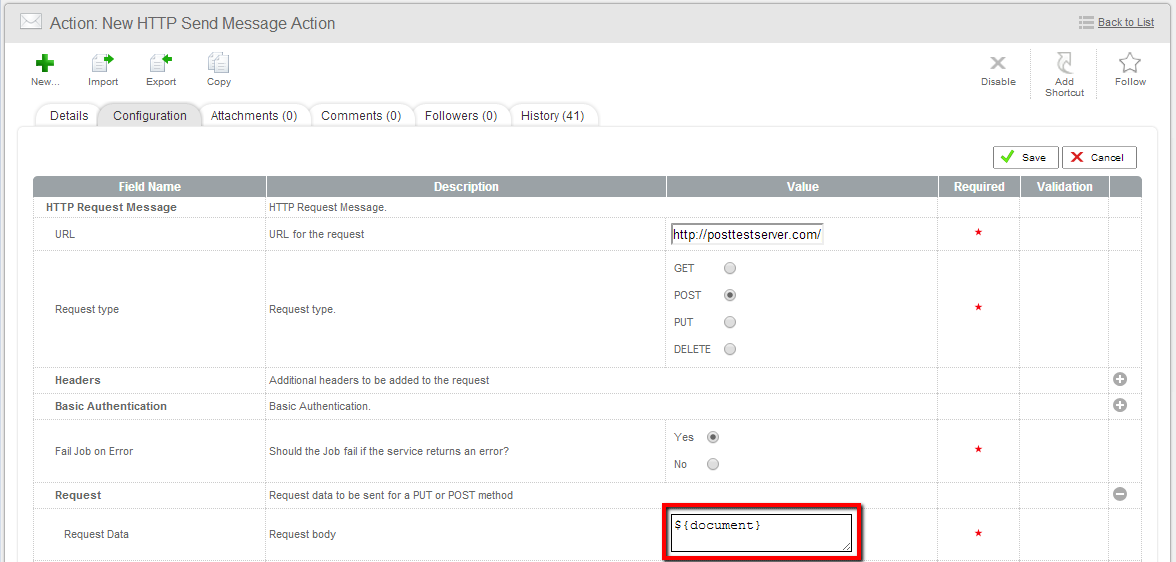This screenshot has width=1176, height=562.
Task: Set Fail Job on Error to No
Action: tap(713, 464)
